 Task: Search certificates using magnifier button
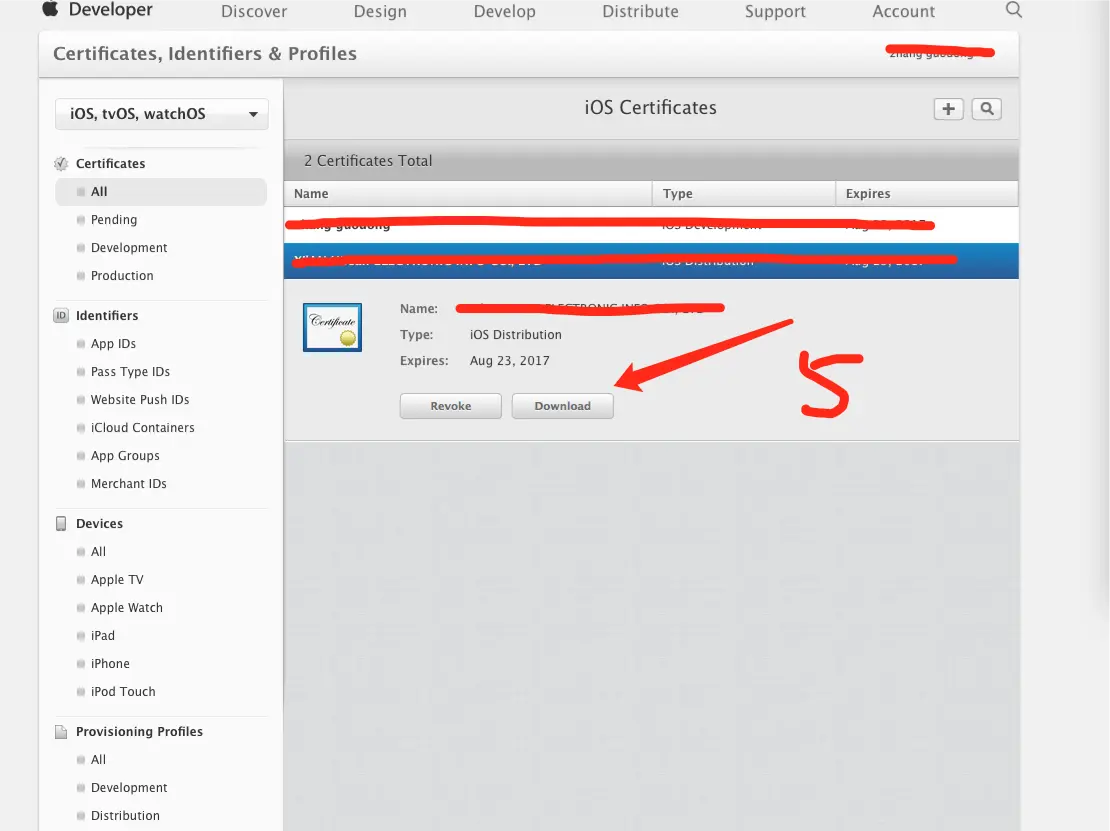[986, 109]
